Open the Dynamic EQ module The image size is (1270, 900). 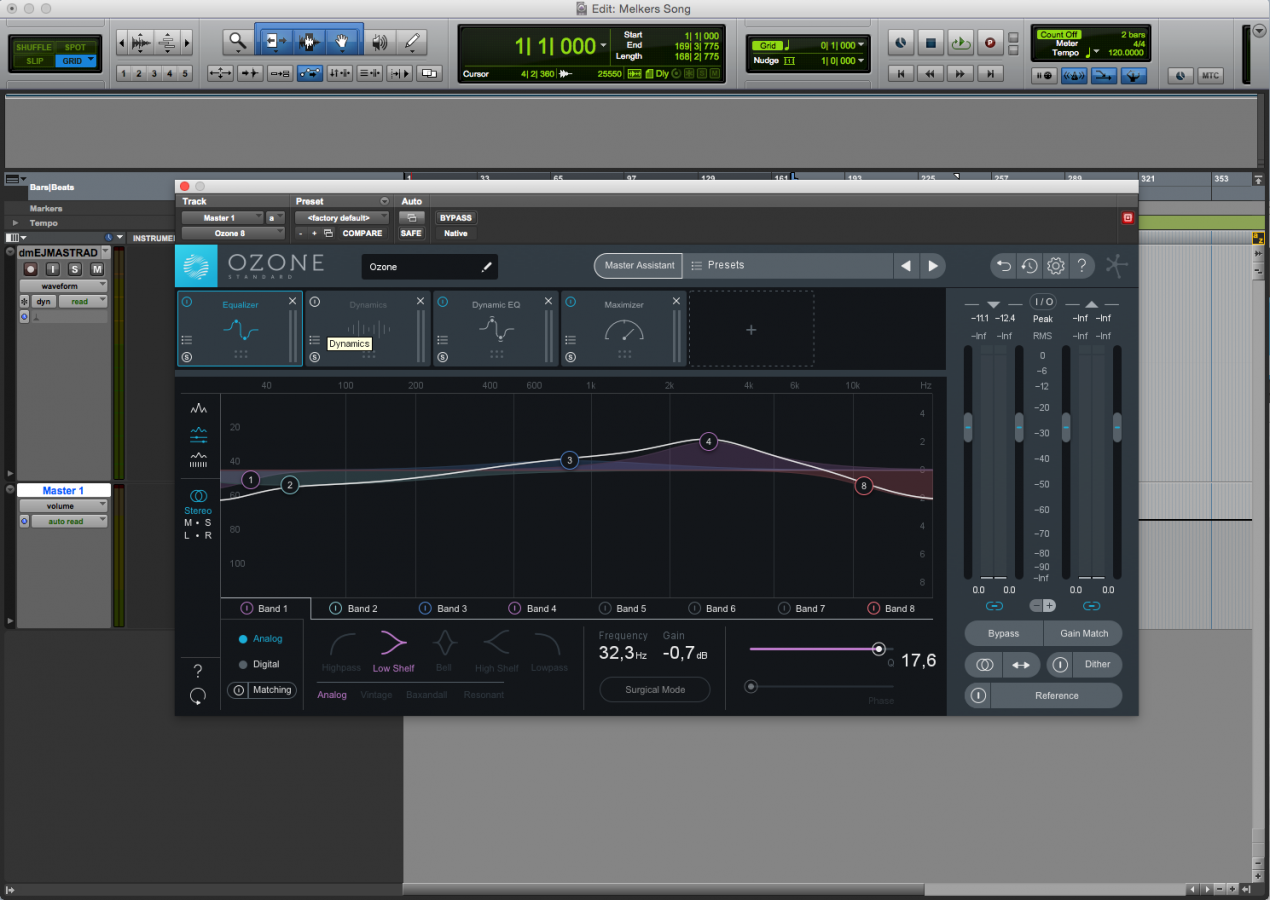click(x=496, y=329)
